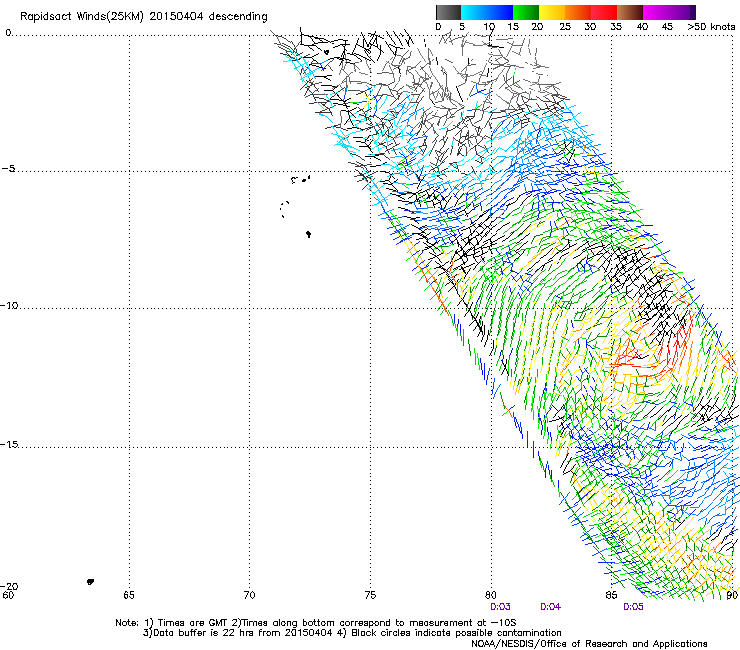Click the NOAA/NESDIS credit text
Viewport: 740px width, 650px height.
pos(589,643)
